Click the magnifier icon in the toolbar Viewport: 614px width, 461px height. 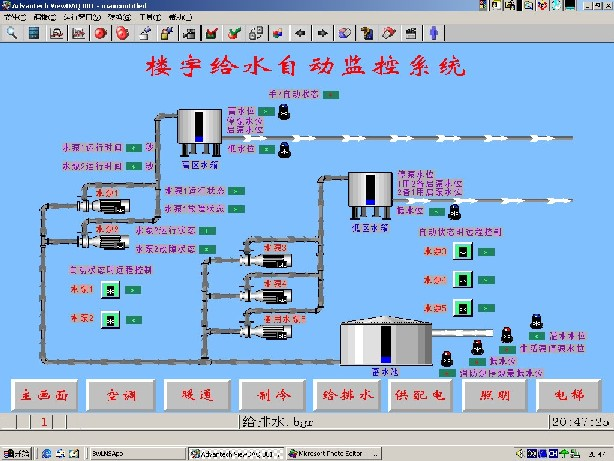[13, 32]
